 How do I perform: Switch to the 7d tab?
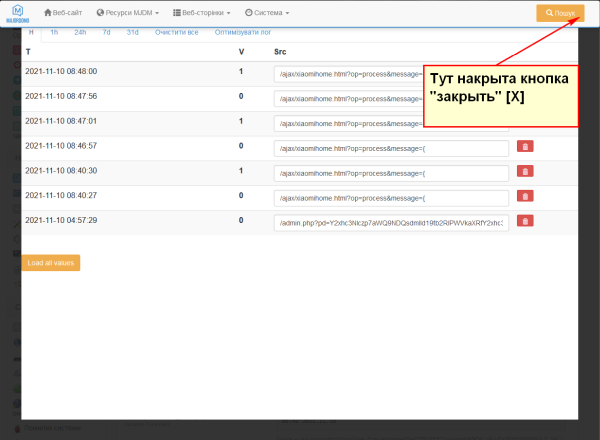(106, 32)
